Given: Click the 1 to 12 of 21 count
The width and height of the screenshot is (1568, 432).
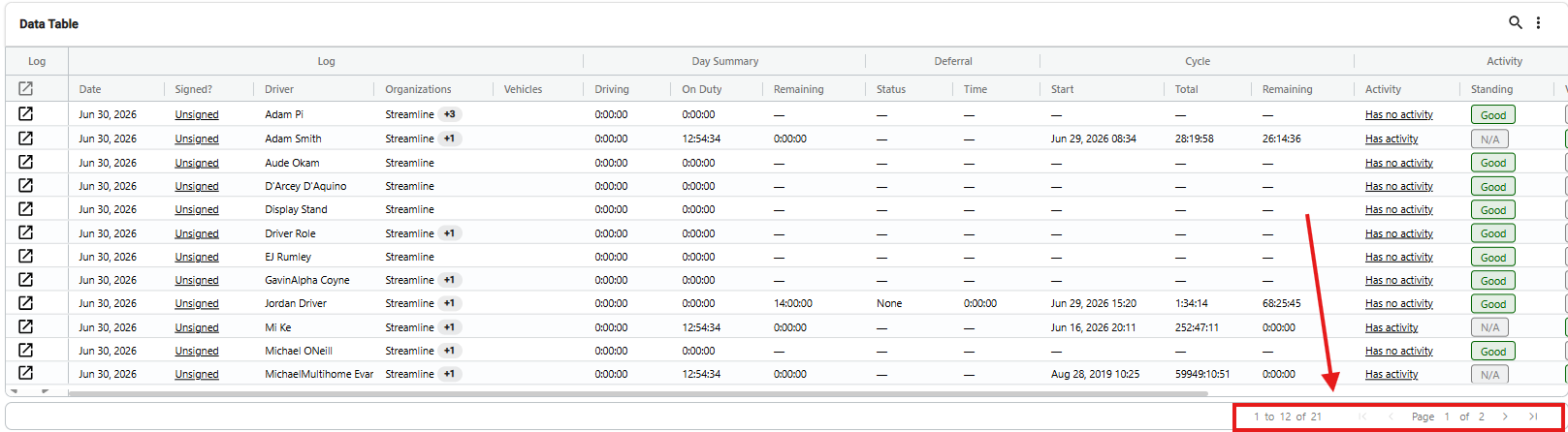Looking at the screenshot, I should click(x=1288, y=417).
